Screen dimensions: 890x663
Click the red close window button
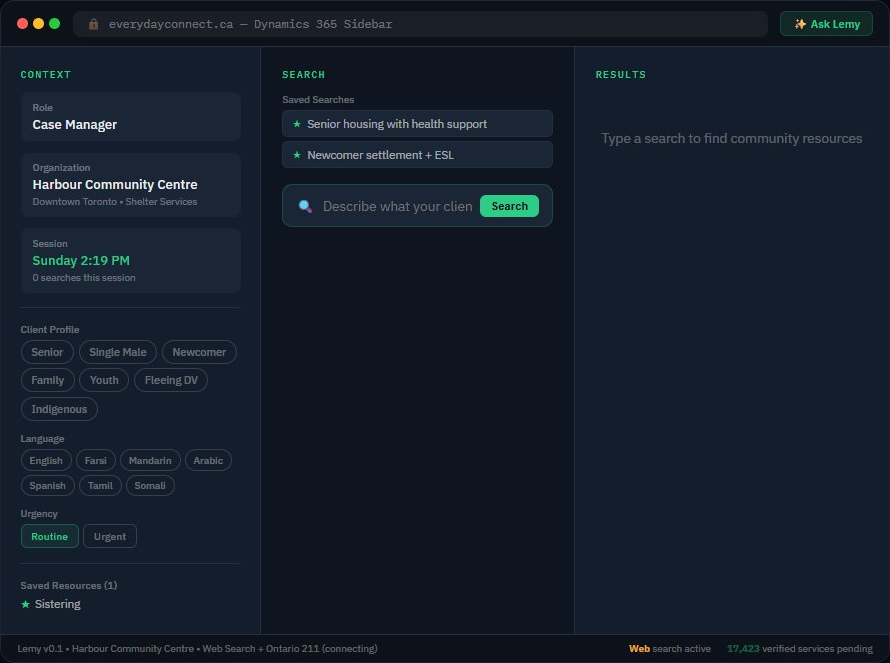(x=23, y=23)
